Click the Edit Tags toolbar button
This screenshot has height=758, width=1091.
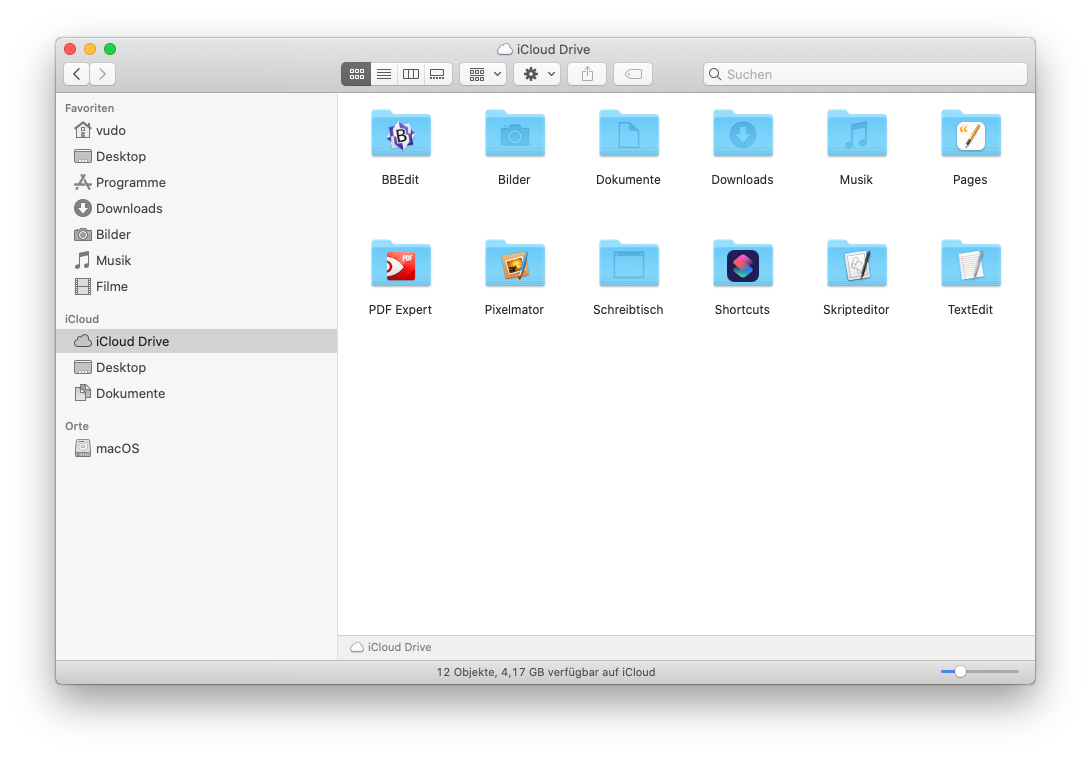tap(633, 74)
